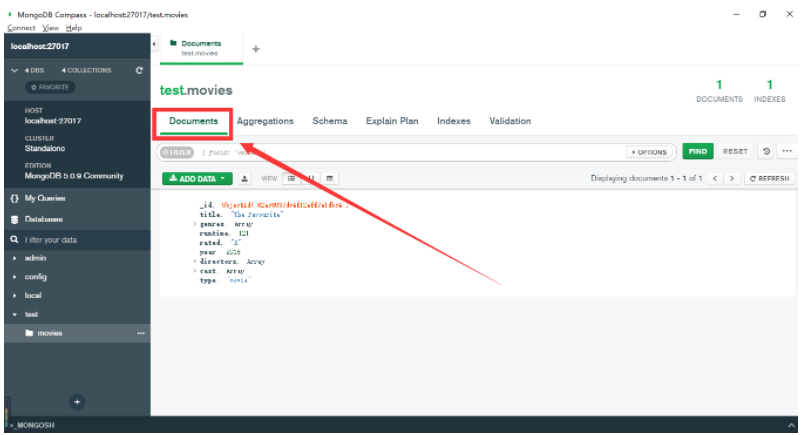Click the test database link in title
This screenshot has height=435, width=803.
(x=172, y=90)
